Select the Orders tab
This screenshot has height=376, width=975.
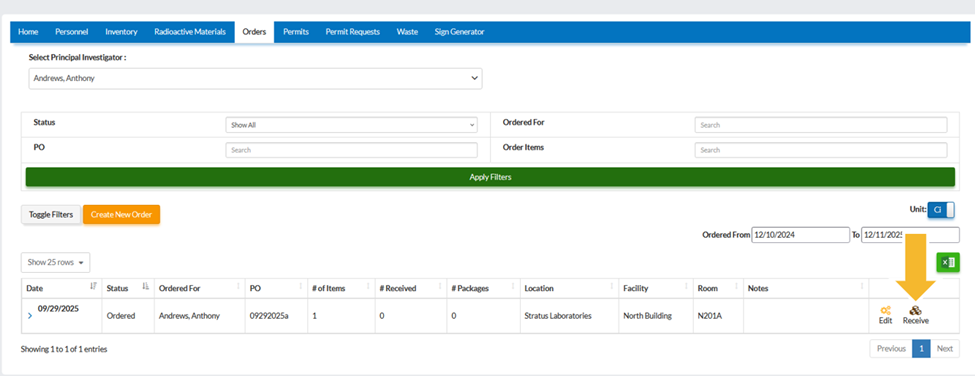pos(254,32)
